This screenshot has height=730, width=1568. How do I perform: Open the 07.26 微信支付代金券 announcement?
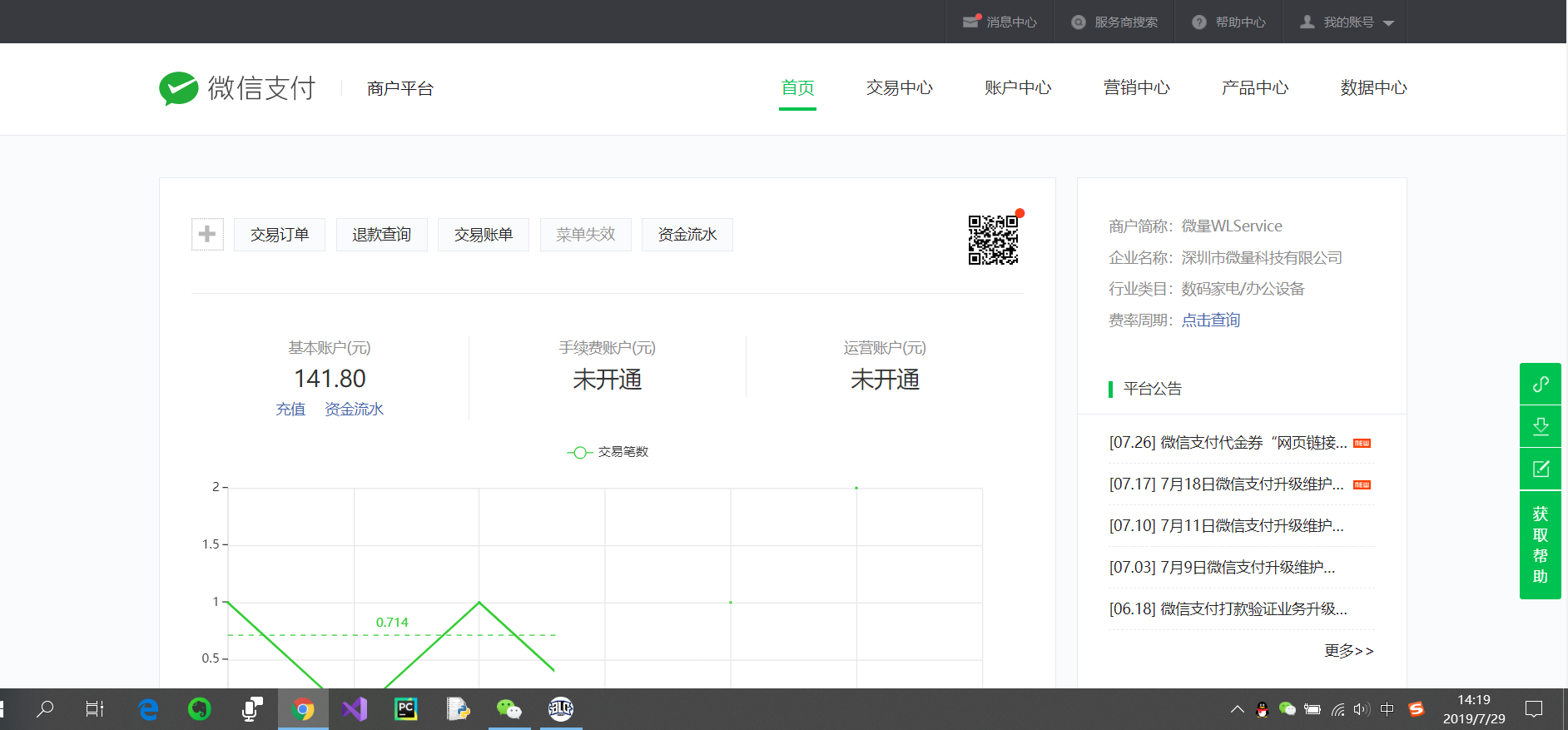1228,443
